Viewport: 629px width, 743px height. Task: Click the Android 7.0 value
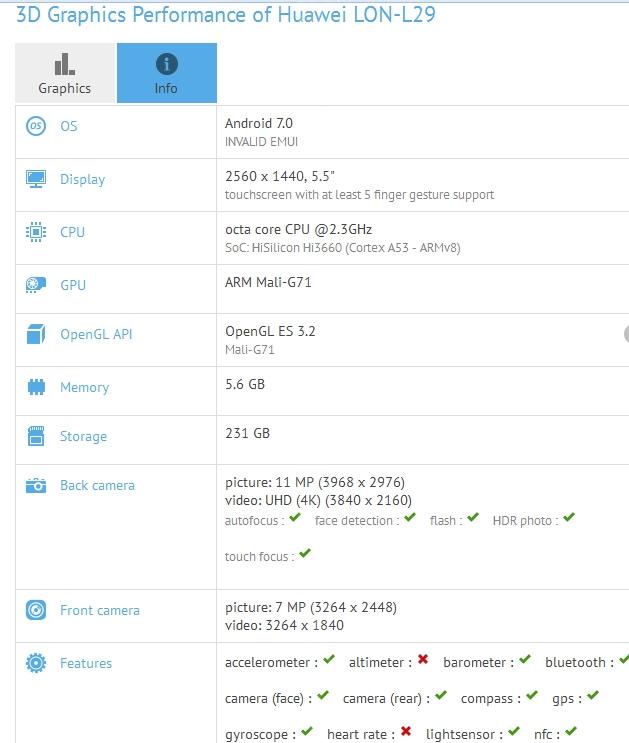pos(259,123)
